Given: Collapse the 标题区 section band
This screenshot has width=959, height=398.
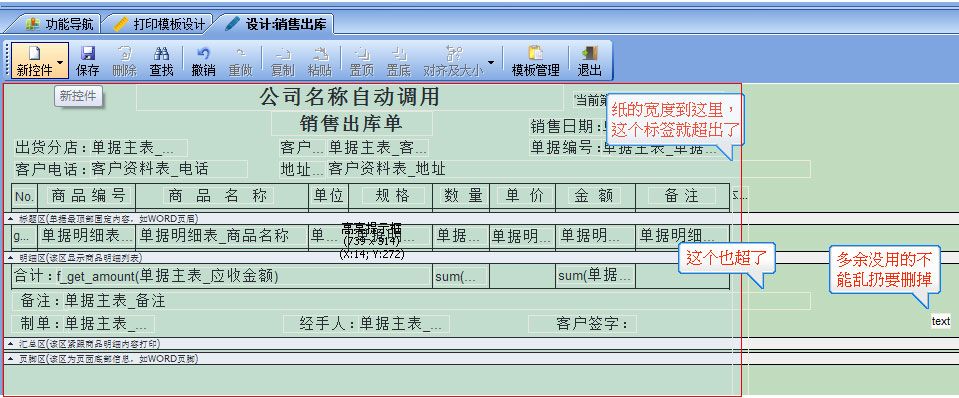Looking at the screenshot, I should click(x=10, y=218).
